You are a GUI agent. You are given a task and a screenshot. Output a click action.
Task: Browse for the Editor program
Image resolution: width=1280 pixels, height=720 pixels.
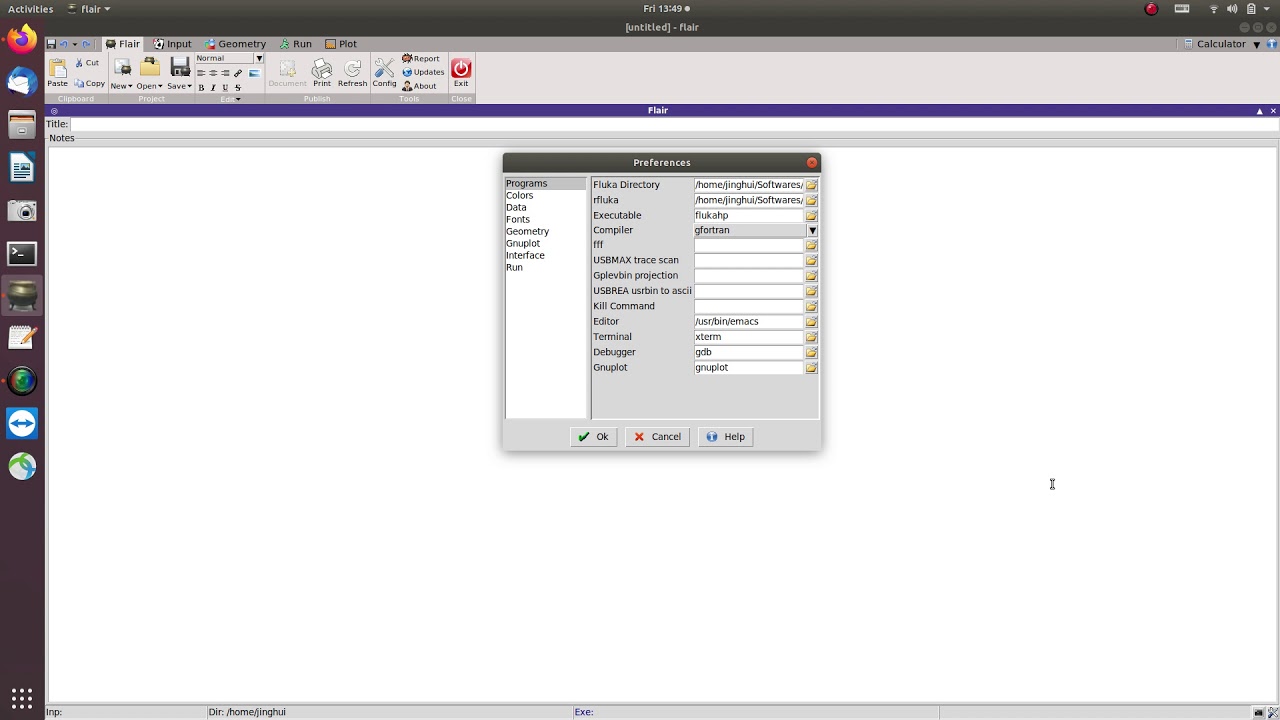811,322
